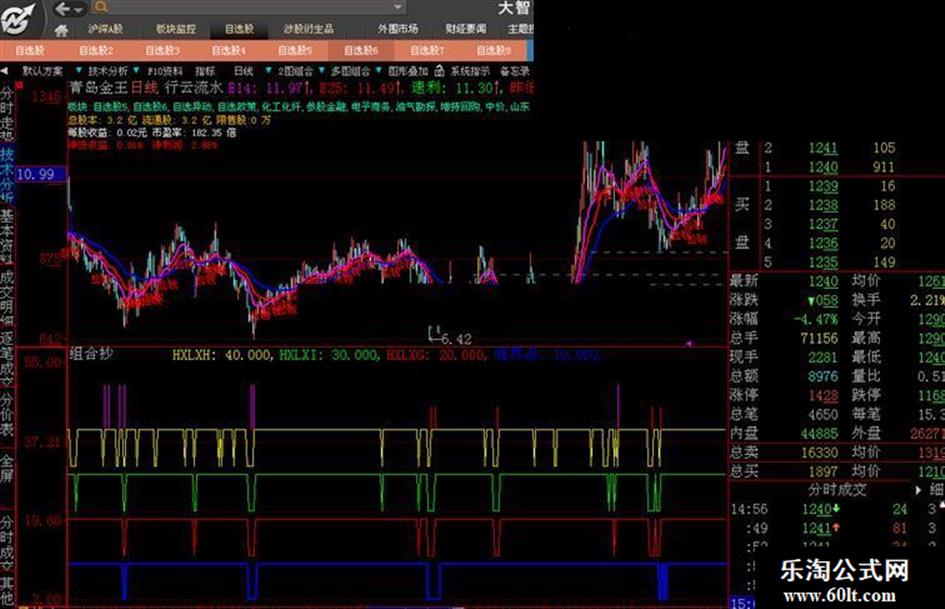Click the 系统指示 toolbar item
The width and height of the screenshot is (945, 609).
(x=470, y=71)
